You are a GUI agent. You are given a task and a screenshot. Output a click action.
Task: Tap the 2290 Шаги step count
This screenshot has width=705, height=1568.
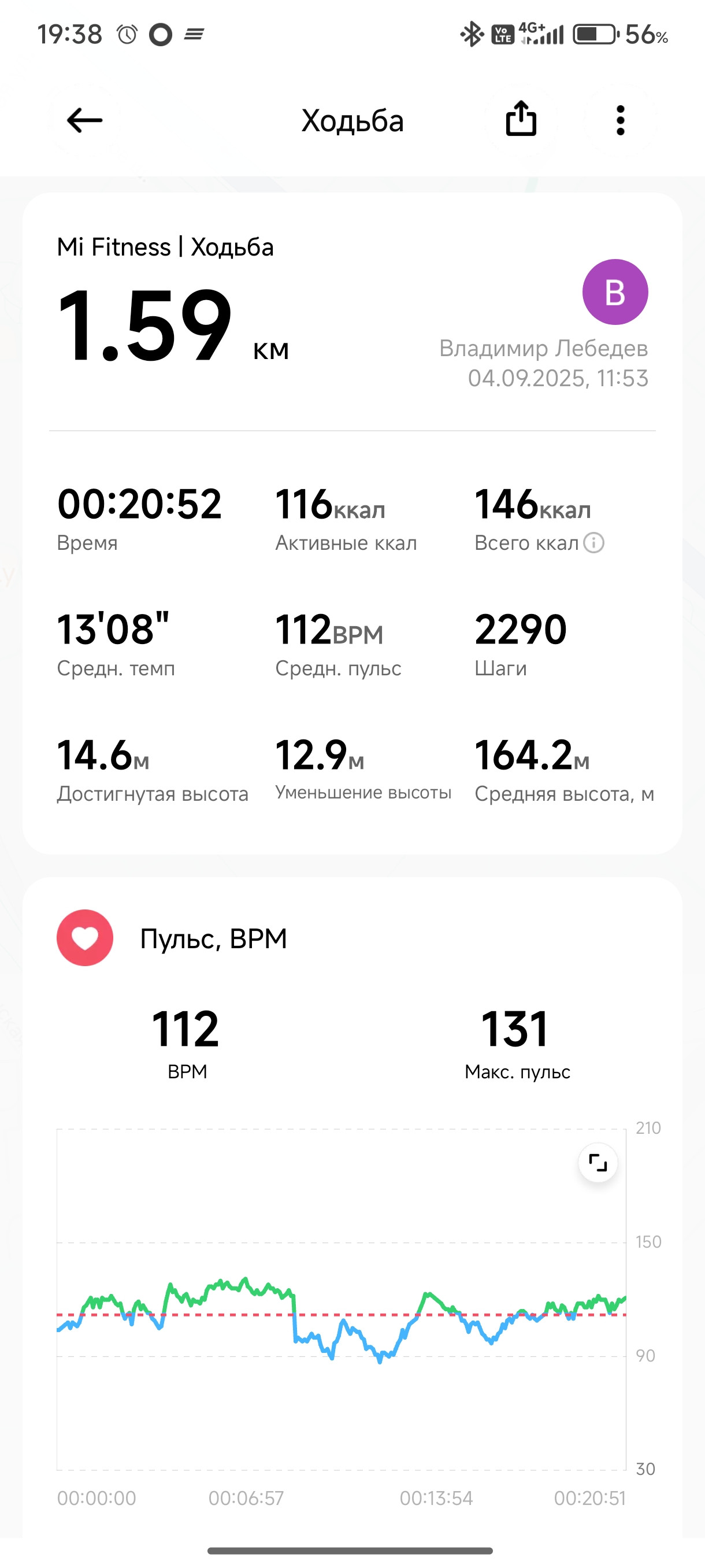click(521, 645)
